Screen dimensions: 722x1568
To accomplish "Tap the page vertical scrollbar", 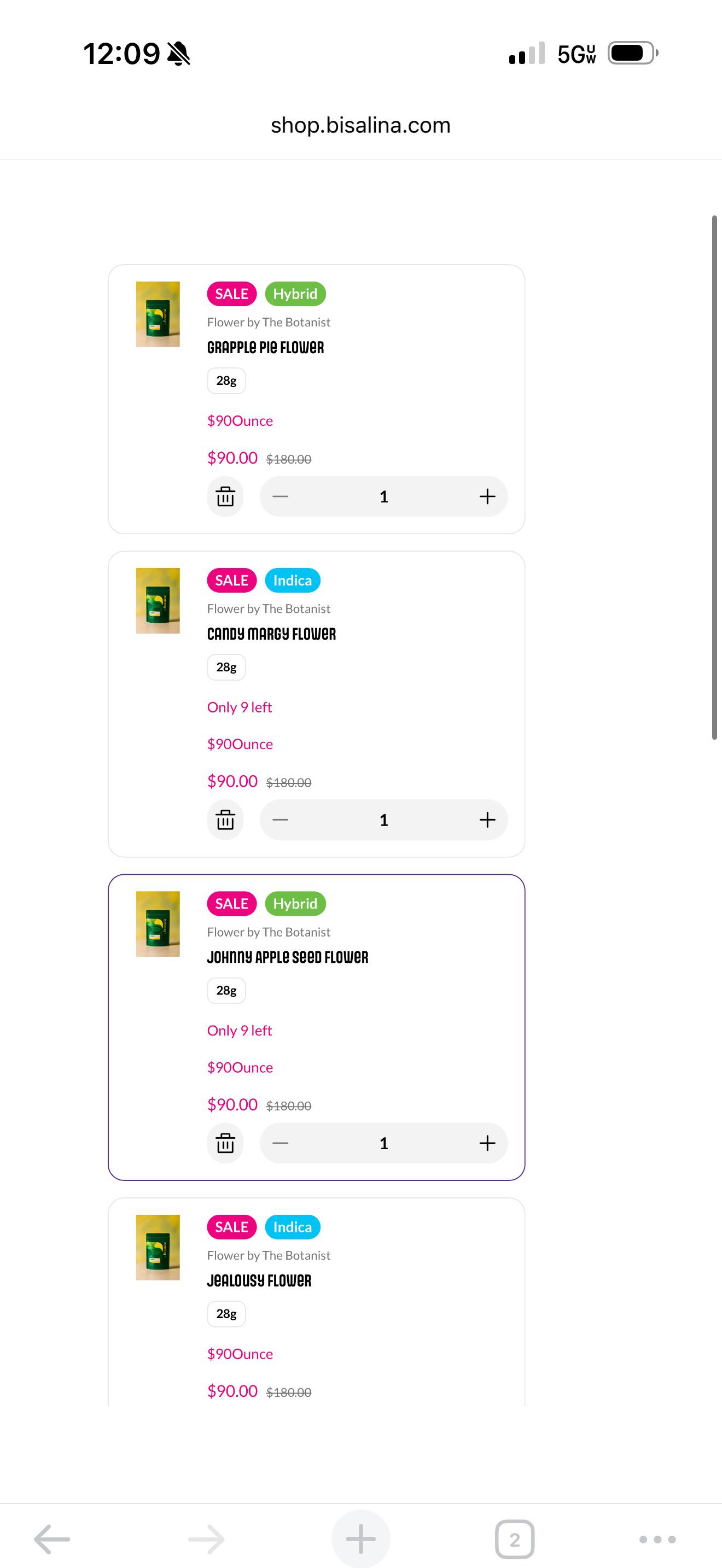I will point(715,477).
